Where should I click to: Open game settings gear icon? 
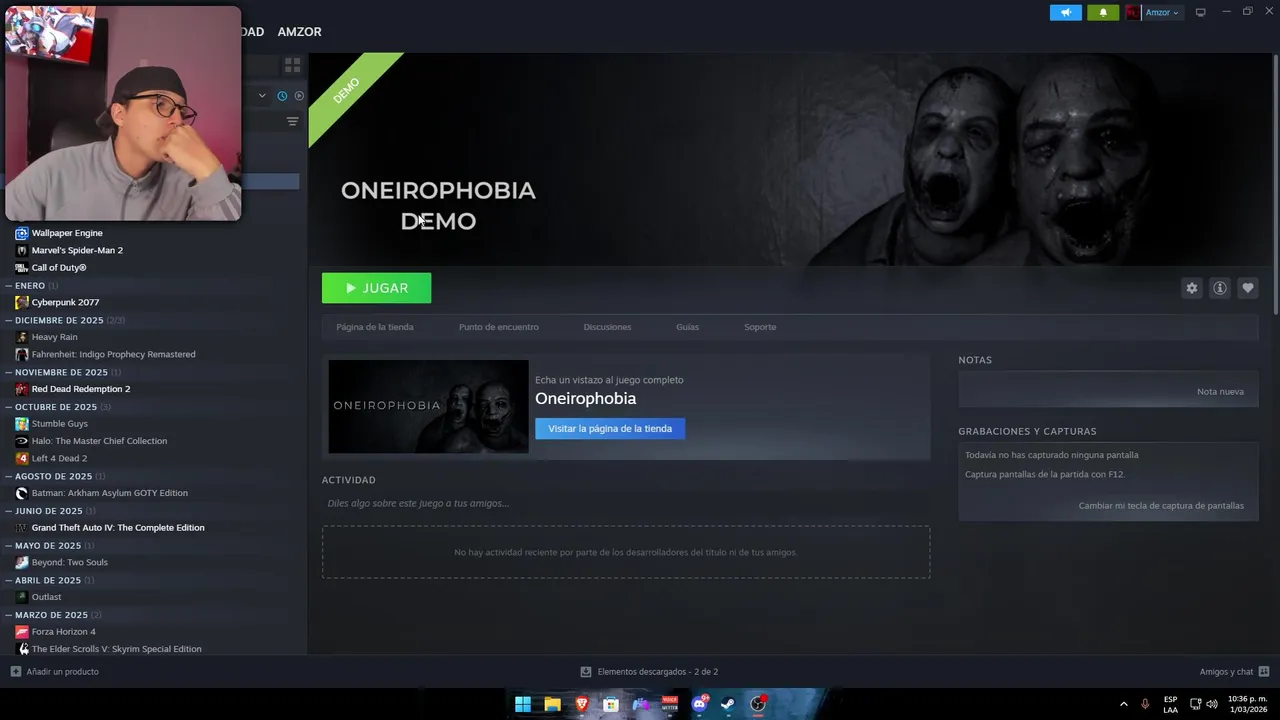tap(1191, 288)
